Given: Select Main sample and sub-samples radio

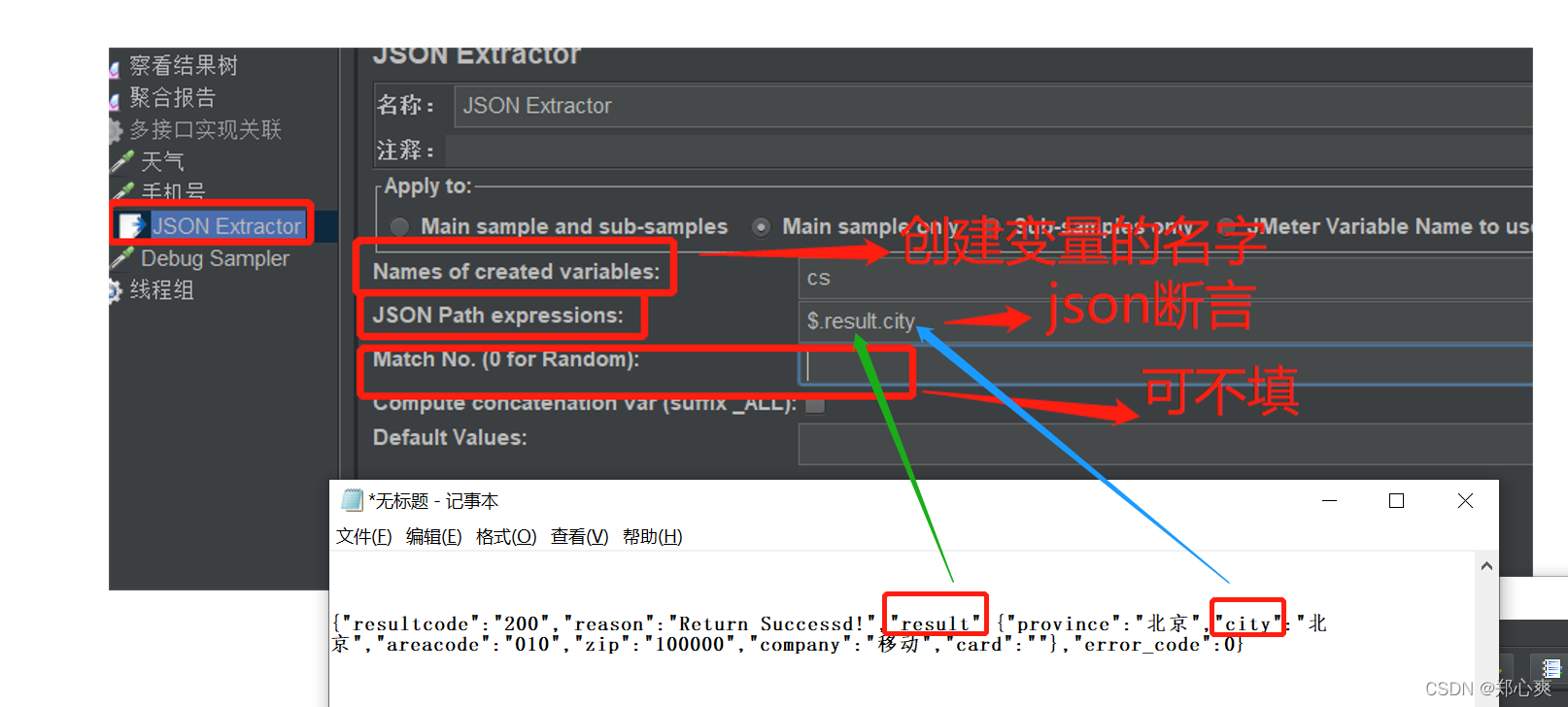Looking at the screenshot, I should [x=399, y=226].
